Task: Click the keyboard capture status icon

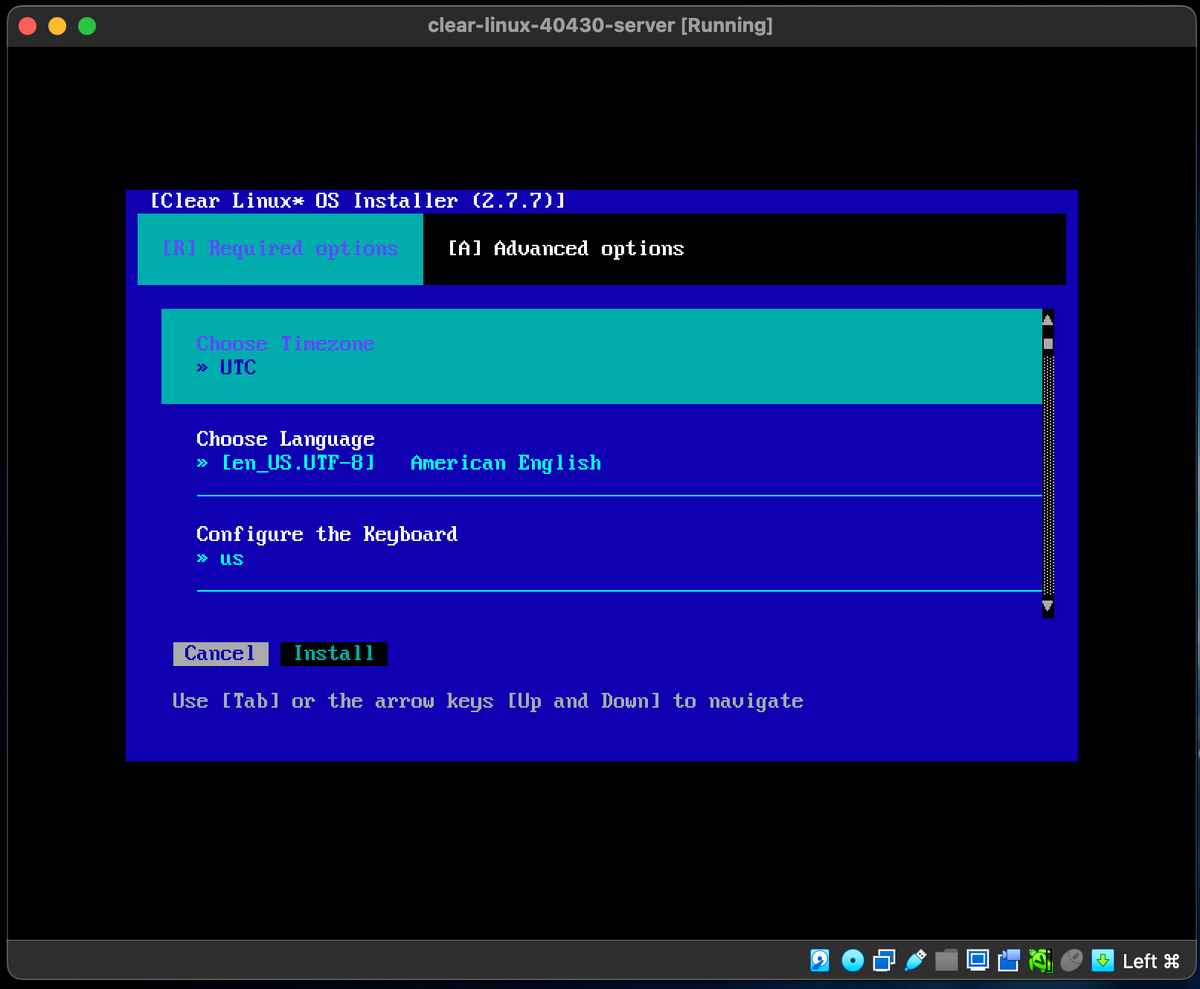Action: (x=1102, y=960)
